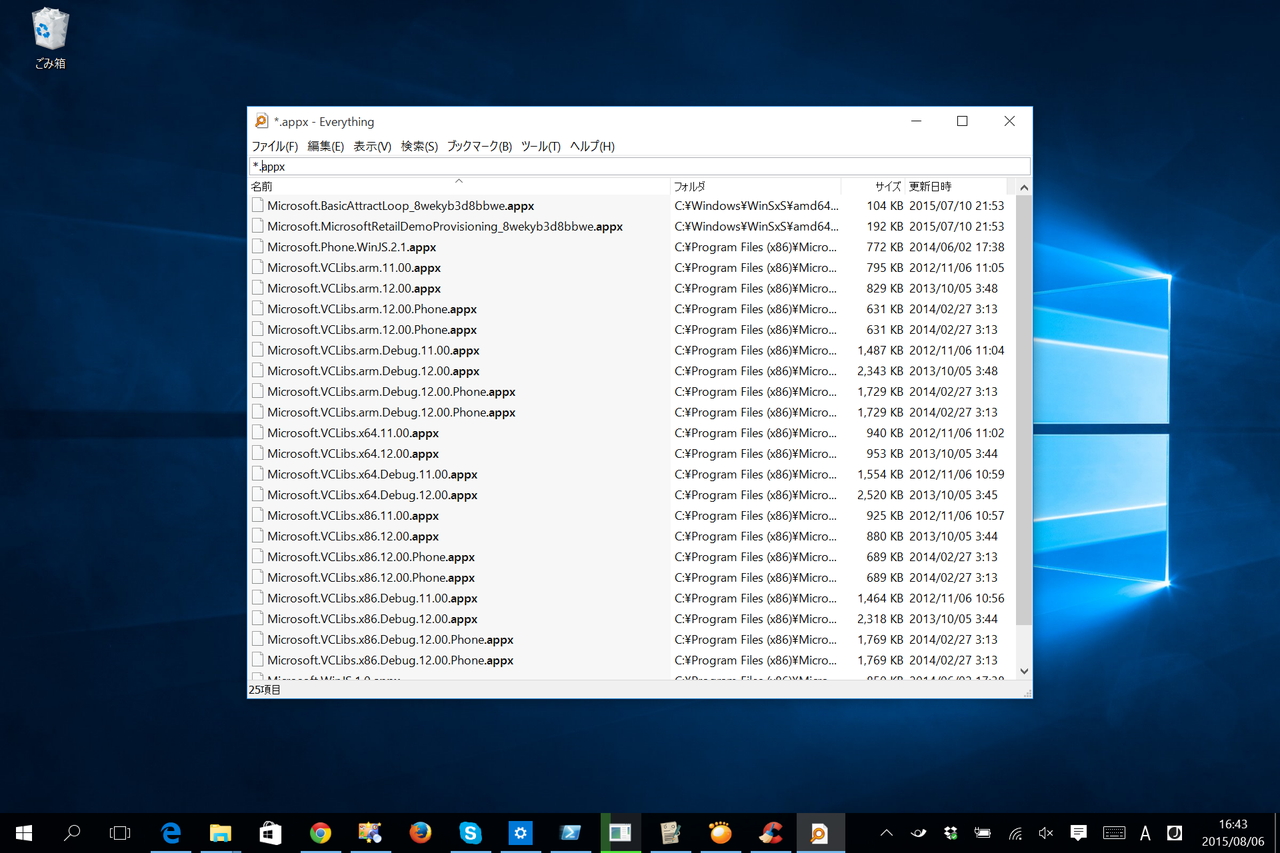The width and height of the screenshot is (1280, 853).
Task: Launch Microsoft Edge from the taskbar
Action: point(171,833)
